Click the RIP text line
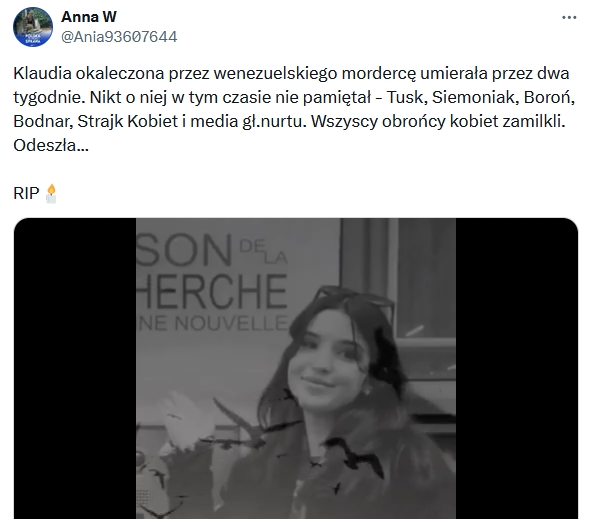Image resolution: width=593 pixels, height=519 pixels. point(26,194)
